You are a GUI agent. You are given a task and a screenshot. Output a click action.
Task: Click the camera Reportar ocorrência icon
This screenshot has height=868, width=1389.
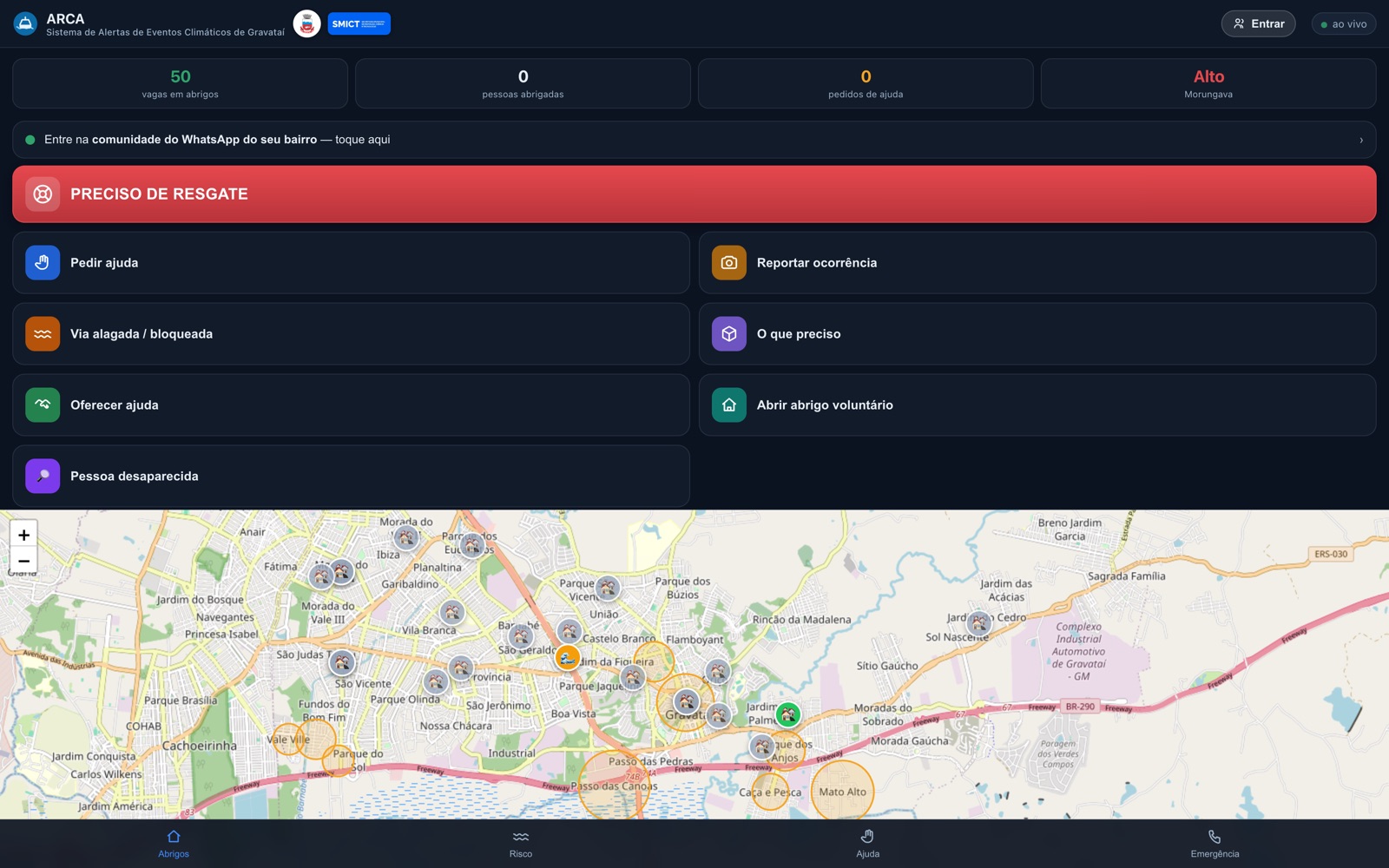(x=729, y=262)
